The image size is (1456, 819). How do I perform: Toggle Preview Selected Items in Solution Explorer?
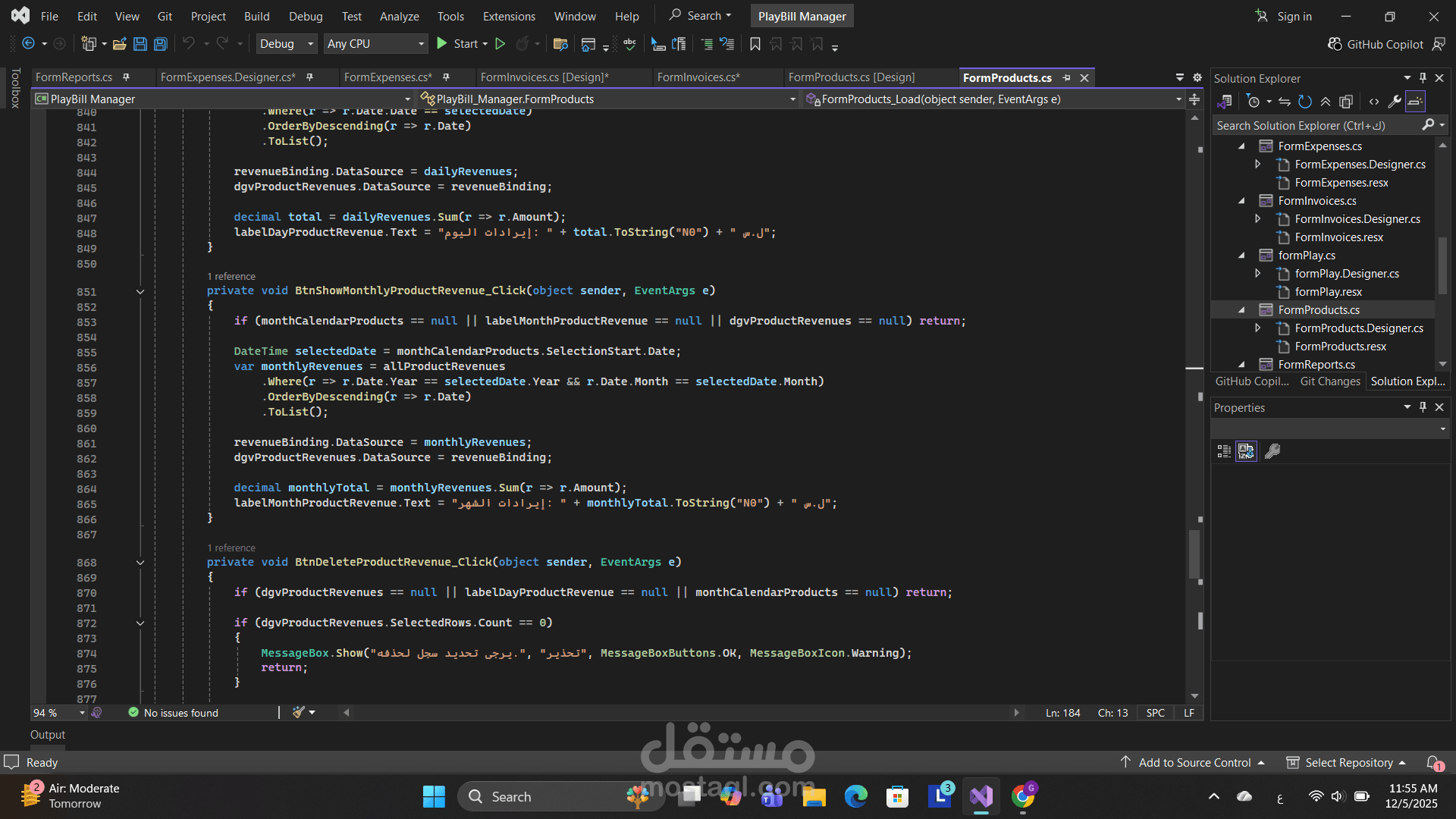click(x=1415, y=102)
